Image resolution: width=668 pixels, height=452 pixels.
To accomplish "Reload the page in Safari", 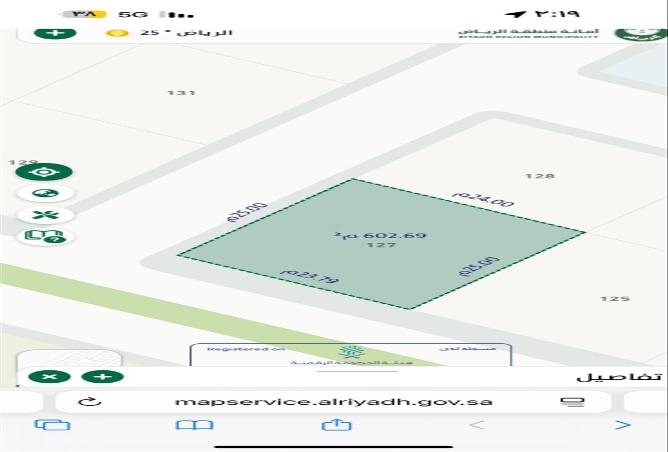I will 90,402.
